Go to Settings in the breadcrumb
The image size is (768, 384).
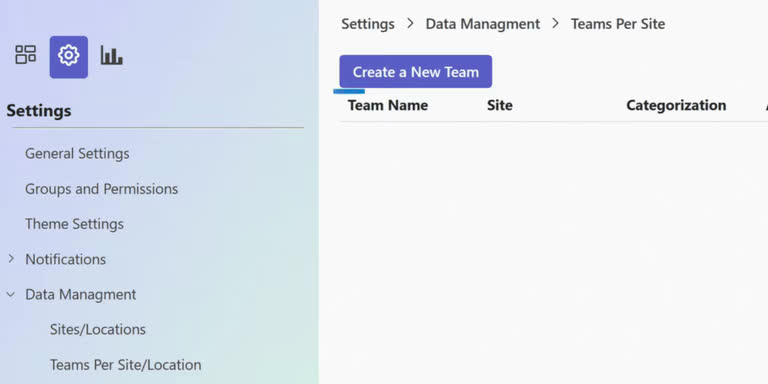368,24
